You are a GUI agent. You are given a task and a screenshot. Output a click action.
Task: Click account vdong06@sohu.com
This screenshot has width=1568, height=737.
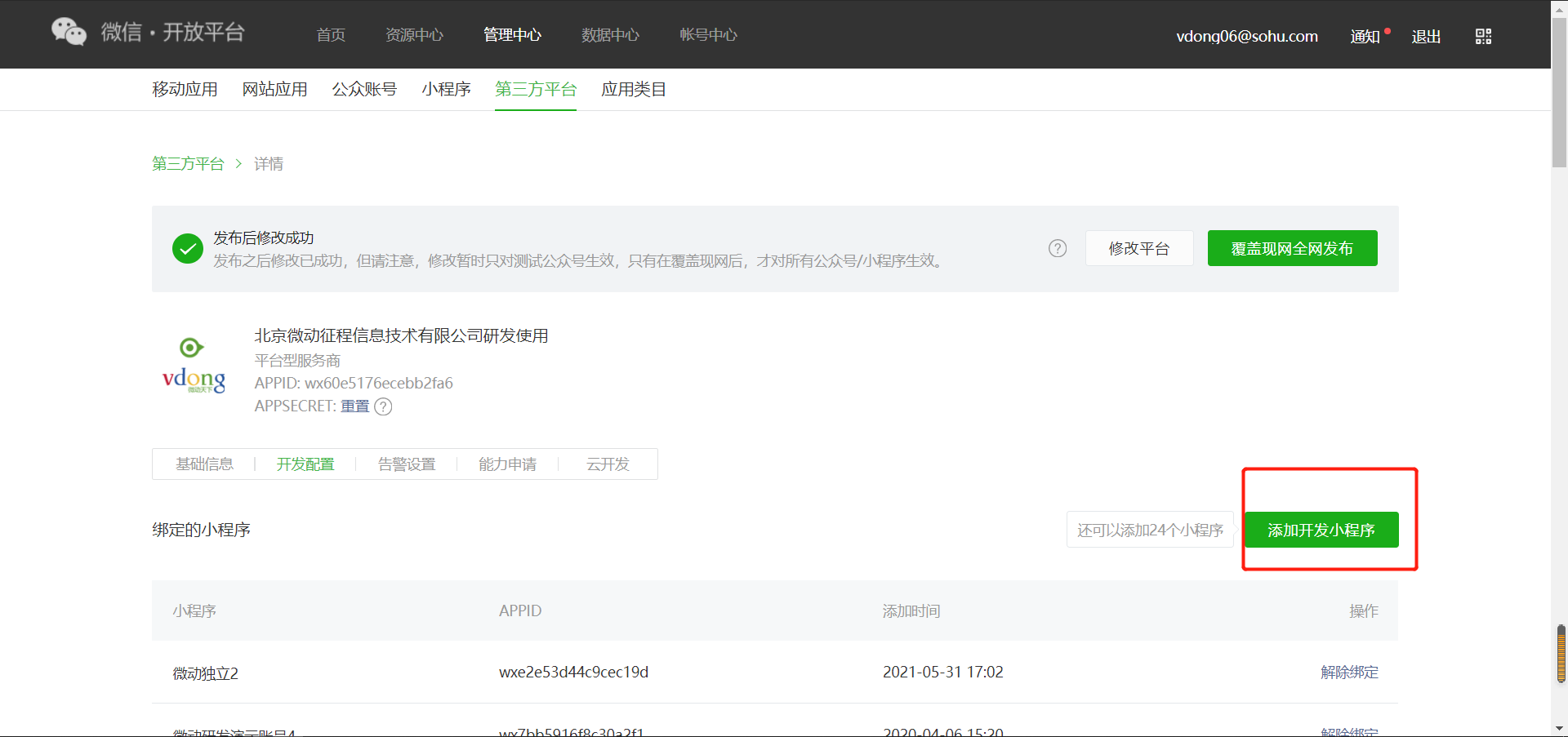1247,36
